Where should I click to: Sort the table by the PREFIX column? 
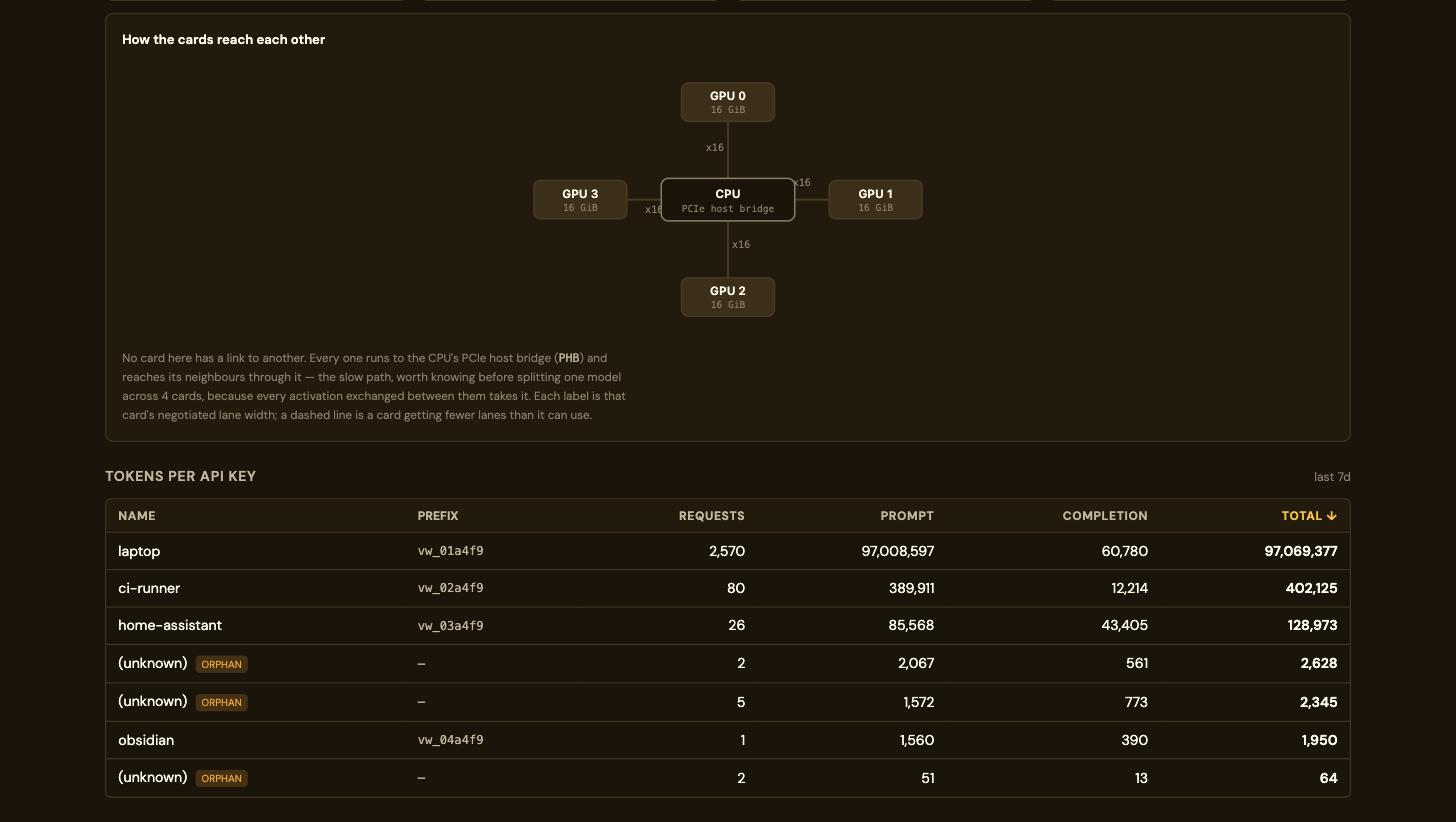click(x=438, y=516)
